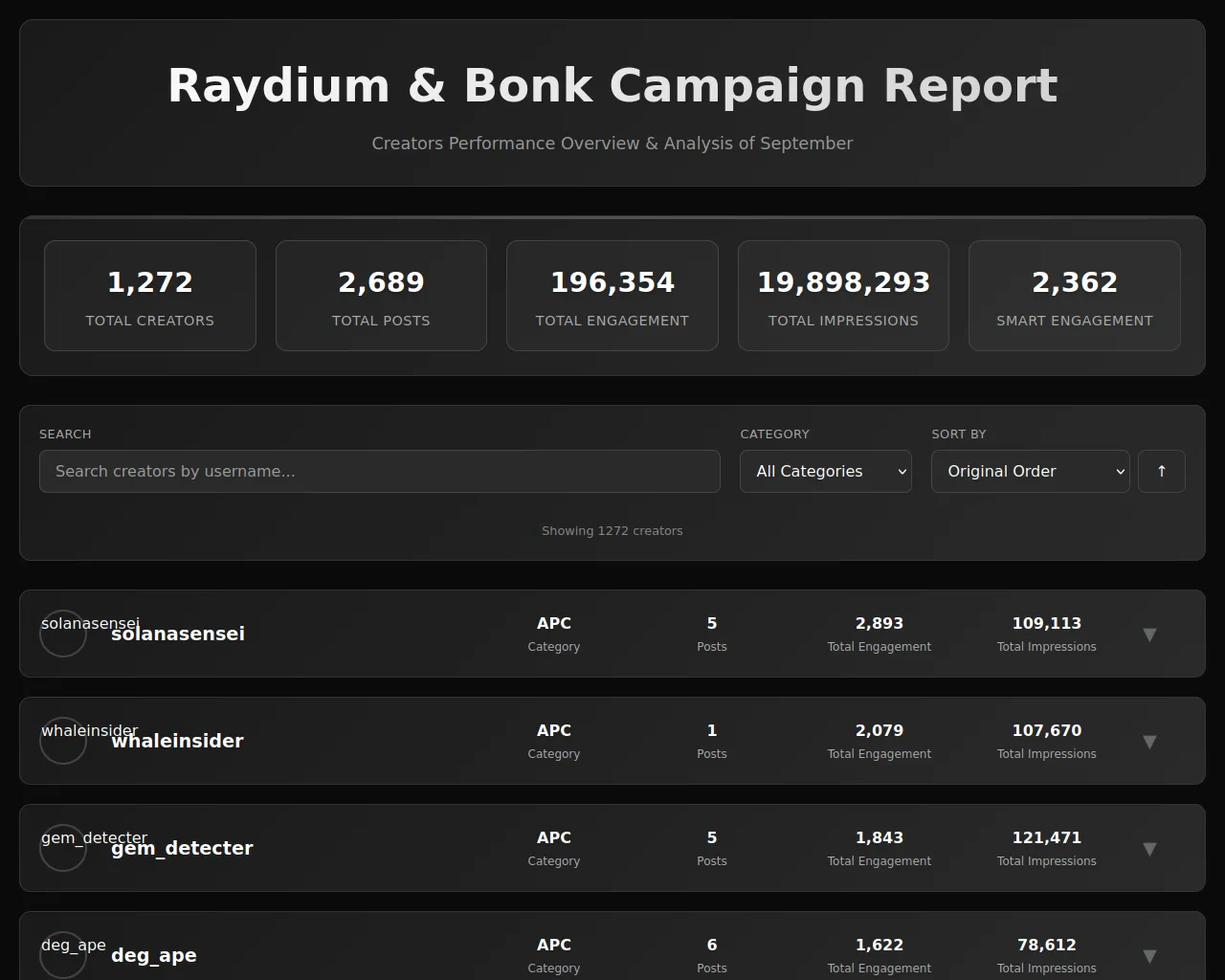Image resolution: width=1225 pixels, height=980 pixels.
Task: Expand the gem_detecter row arrow
Action: 1149,849
